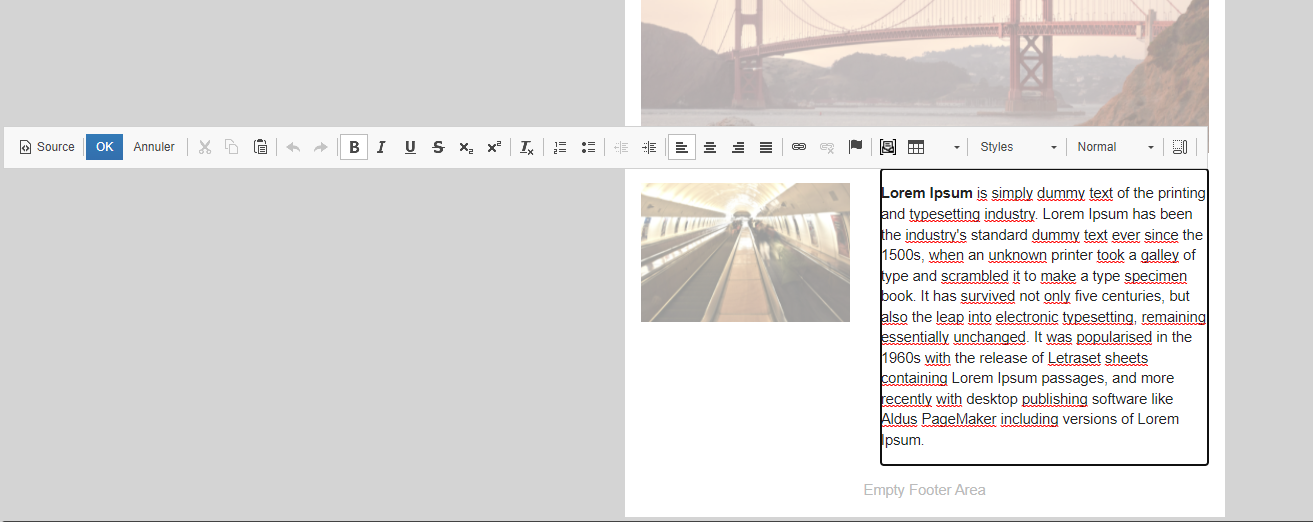The width and height of the screenshot is (1313, 522).
Task: Click the Subscript icon
Action: click(466, 147)
